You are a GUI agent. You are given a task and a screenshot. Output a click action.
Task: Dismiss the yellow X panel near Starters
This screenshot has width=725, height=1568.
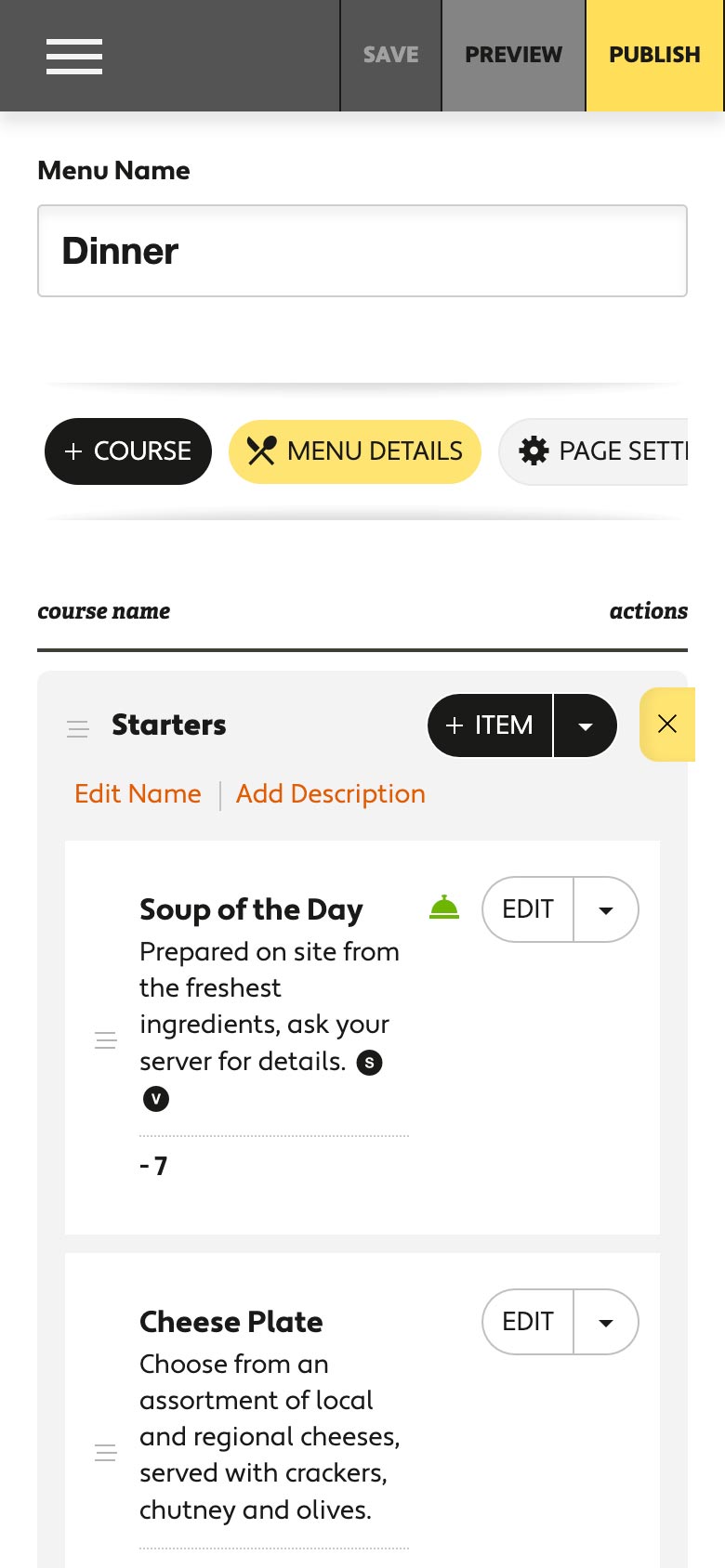point(667,725)
